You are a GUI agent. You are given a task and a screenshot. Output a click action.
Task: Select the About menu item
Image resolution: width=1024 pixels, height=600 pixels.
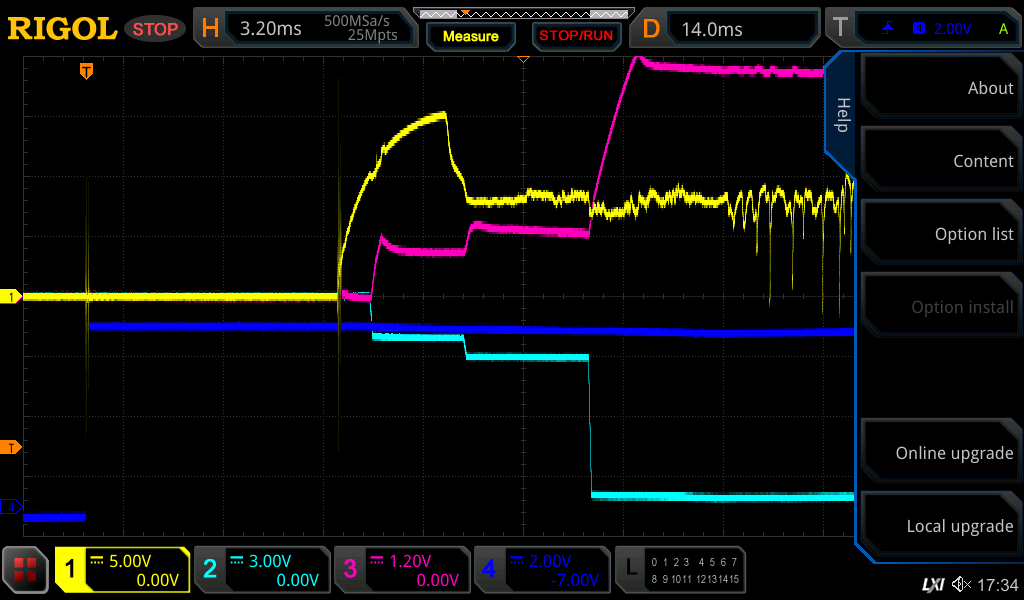938,88
